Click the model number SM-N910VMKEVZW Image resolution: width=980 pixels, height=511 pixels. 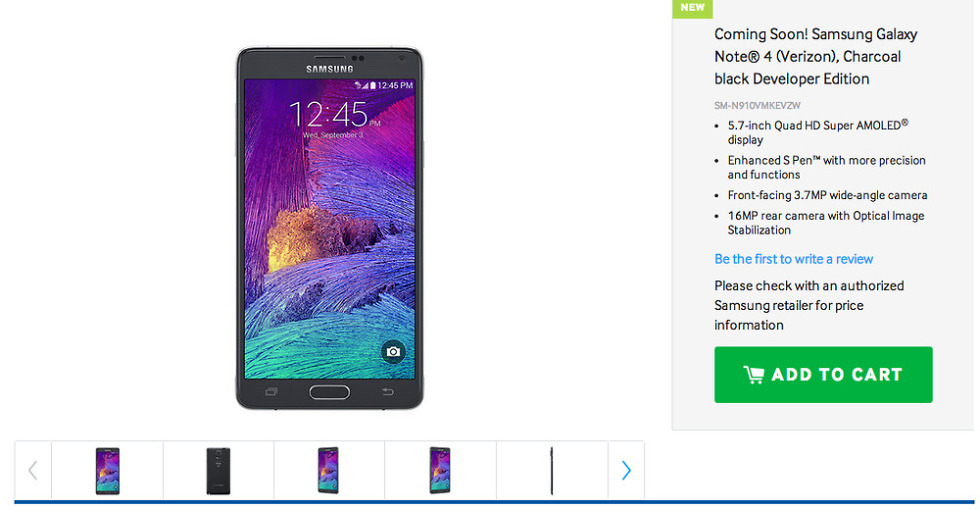pos(758,106)
